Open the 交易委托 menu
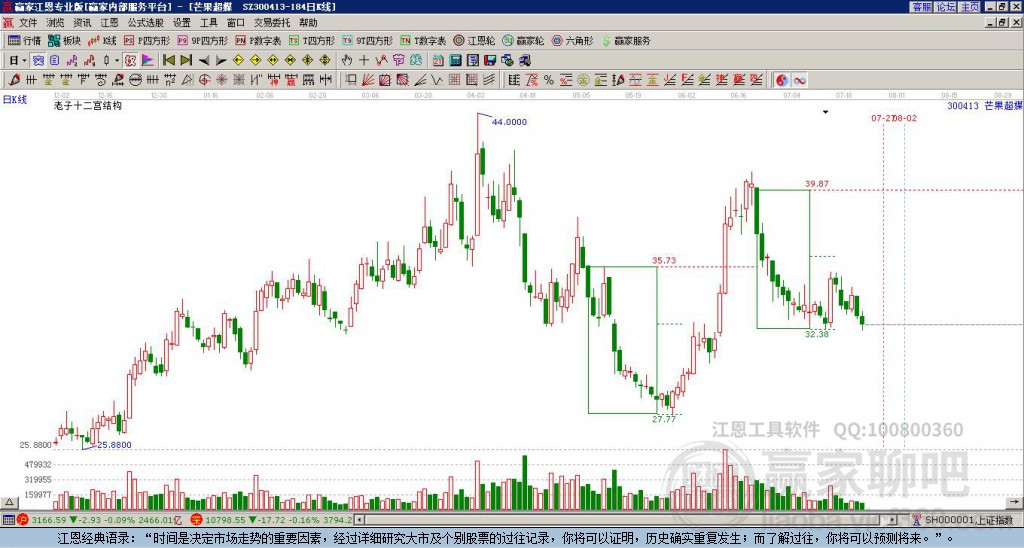Image resolution: width=1024 pixels, height=548 pixels. (x=272, y=23)
